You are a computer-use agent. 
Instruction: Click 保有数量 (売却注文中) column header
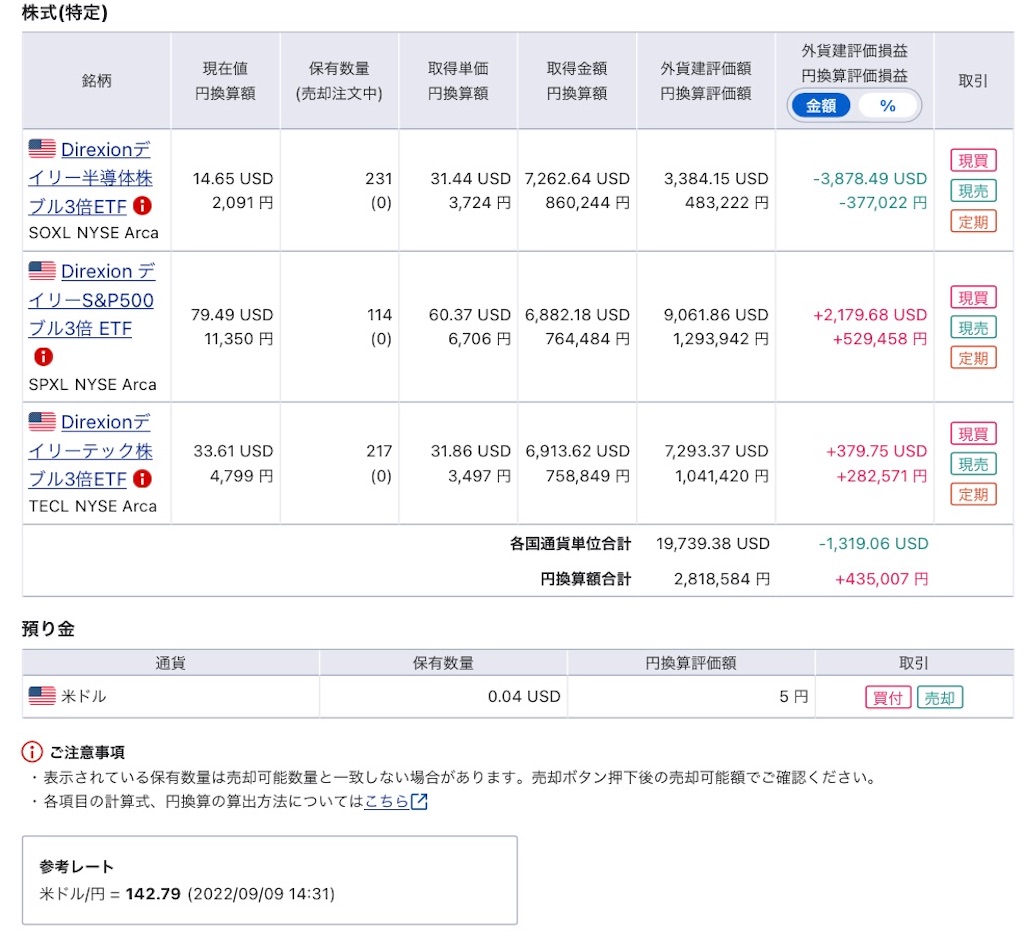339,80
